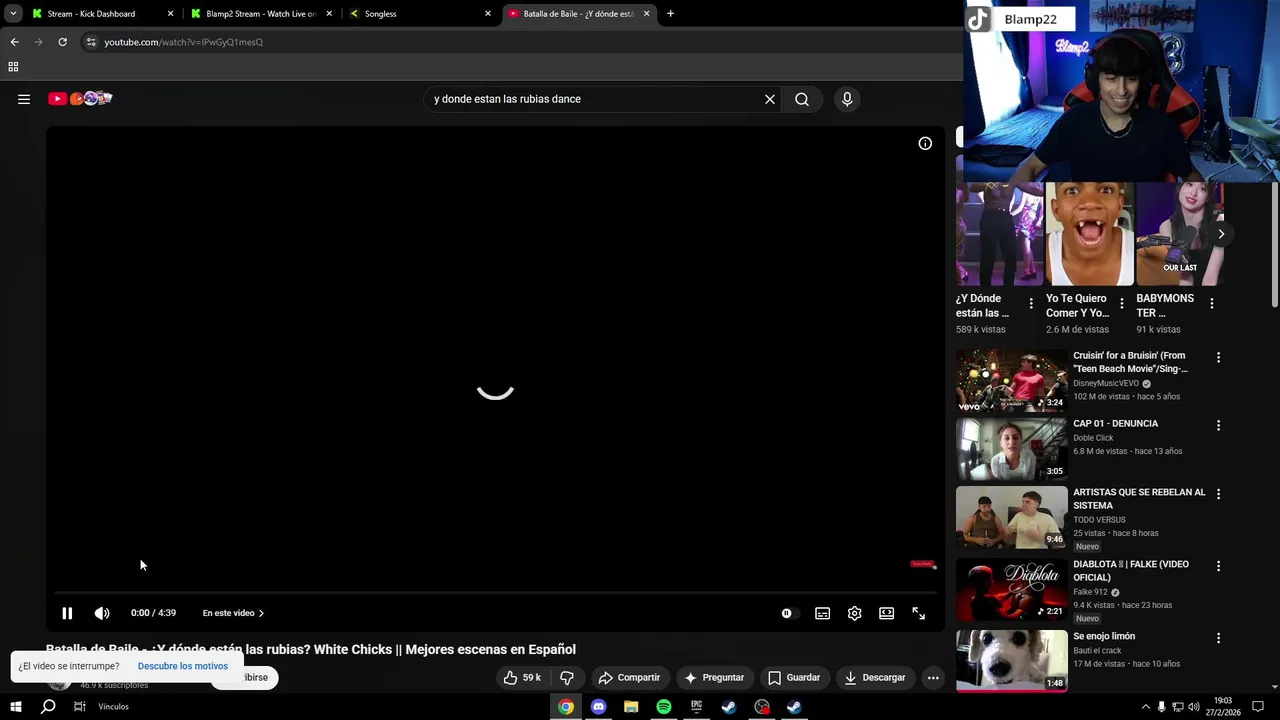The height and width of the screenshot is (720, 1280).
Task: Run the YouTube search magnifier button
Action: [x=802, y=99]
